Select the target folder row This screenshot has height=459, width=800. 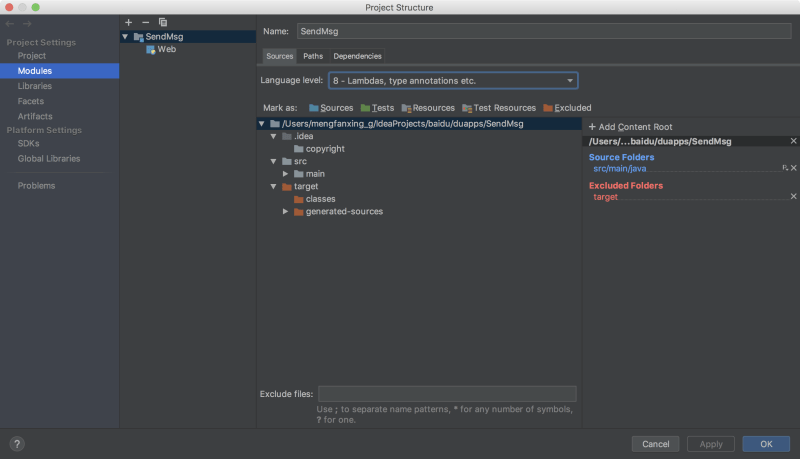[x=300, y=187]
